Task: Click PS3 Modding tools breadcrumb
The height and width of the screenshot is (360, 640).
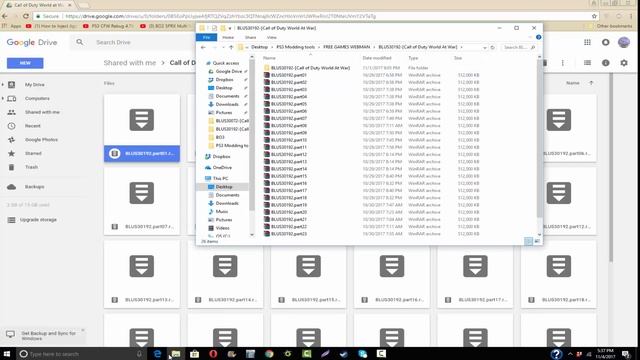Action: 296,47
